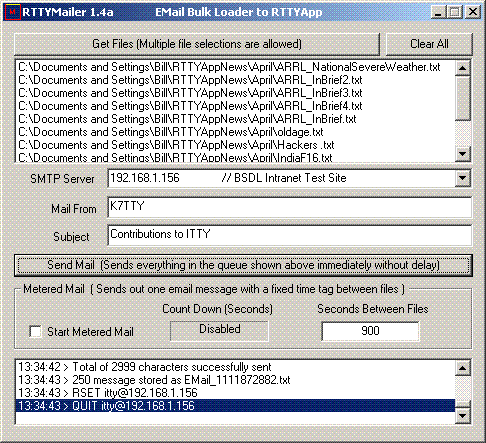Click the file list scroll up arrow

[463, 68]
